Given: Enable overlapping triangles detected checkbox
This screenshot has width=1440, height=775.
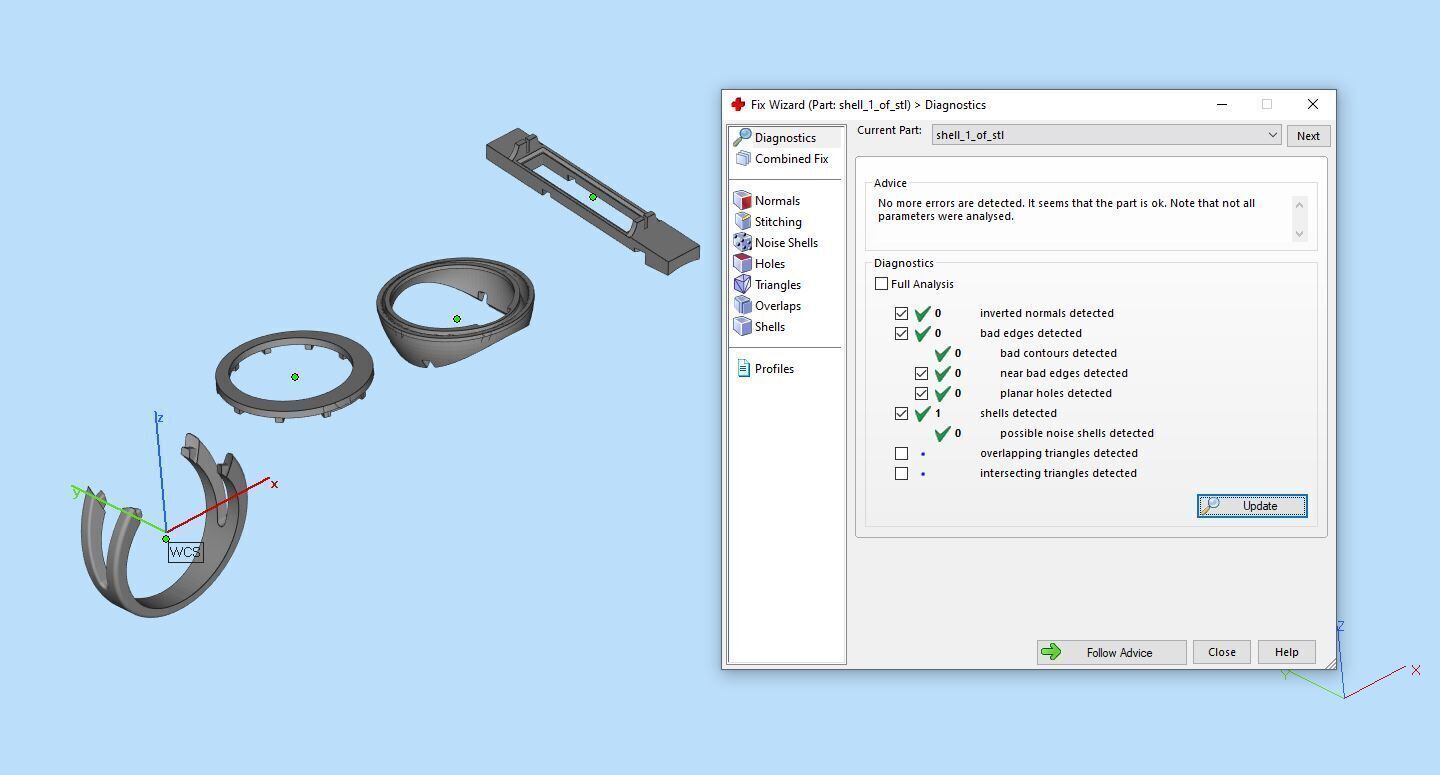Looking at the screenshot, I should 901,453.
